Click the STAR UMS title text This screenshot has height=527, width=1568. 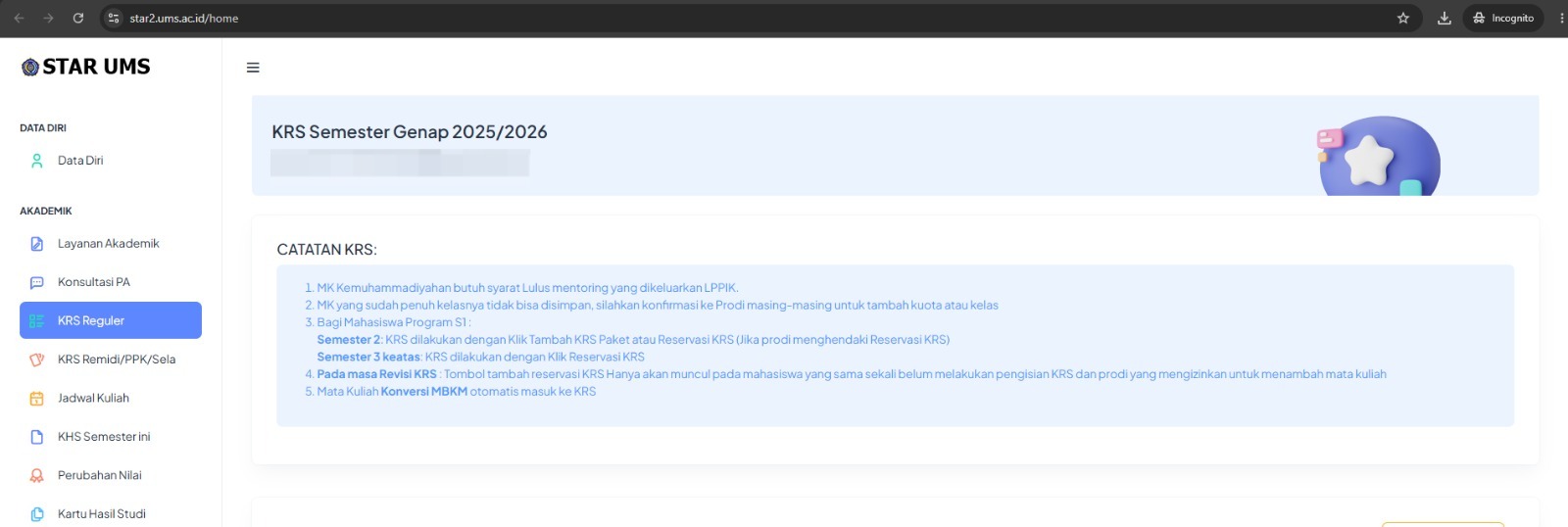click(x=96, y=67)
